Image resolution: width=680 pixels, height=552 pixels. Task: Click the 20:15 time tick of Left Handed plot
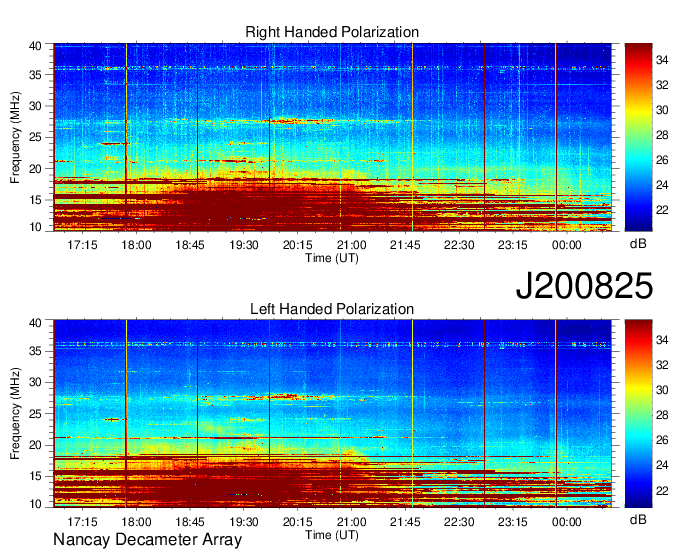tap(298, 522)
